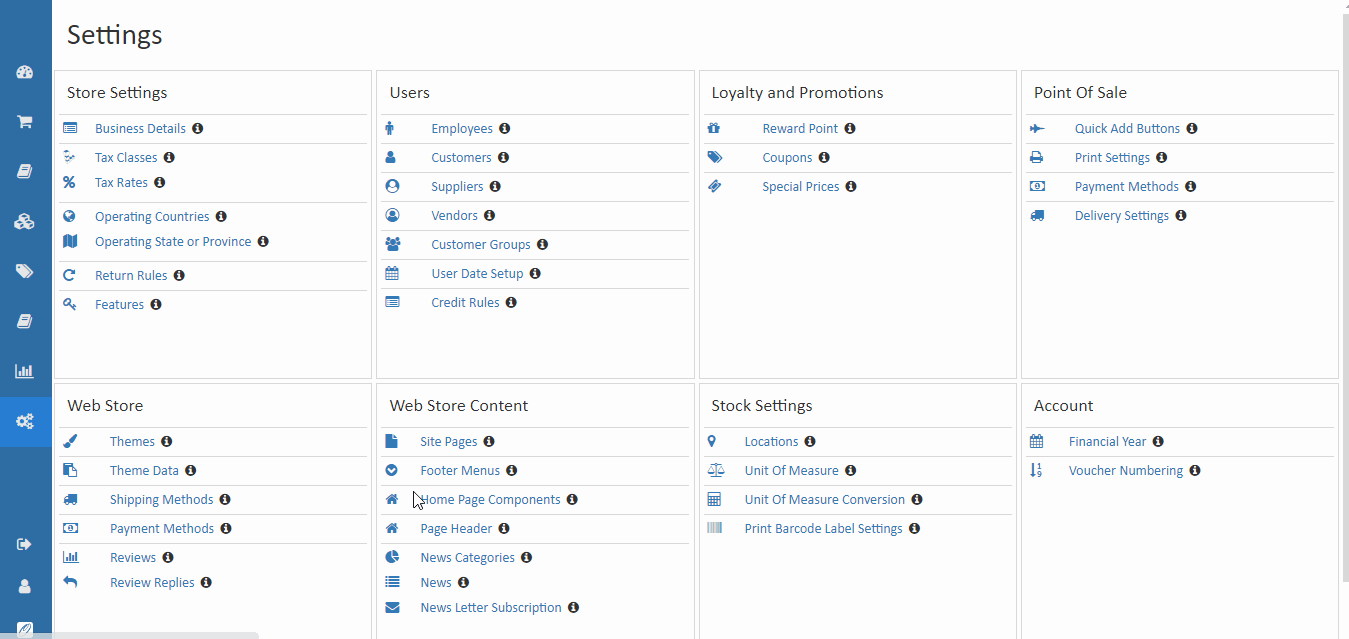The height and width of the screenshot is (639, 1349).
Task: Open the Financial Year link
Action: coord(1108,442)
